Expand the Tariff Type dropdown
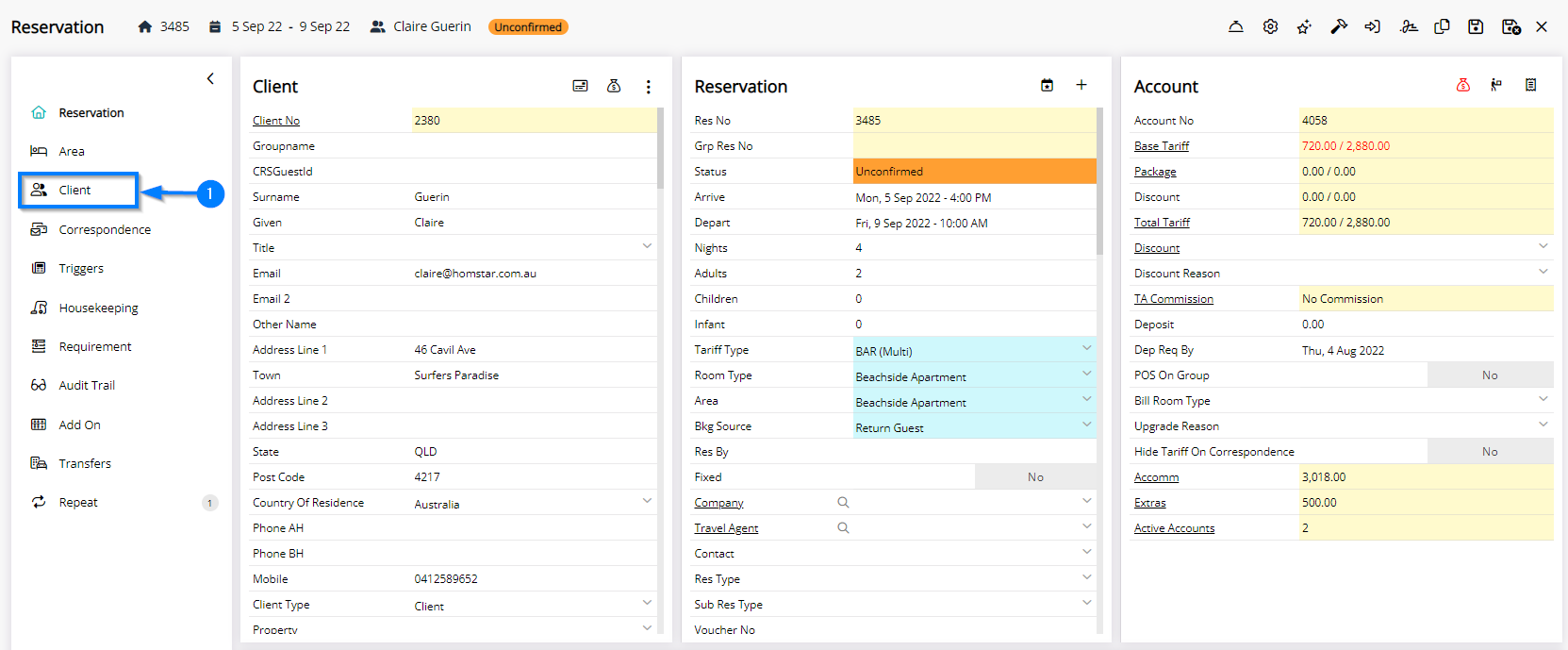This screenshot has width=1568, height=650. tap(1086, 349)
